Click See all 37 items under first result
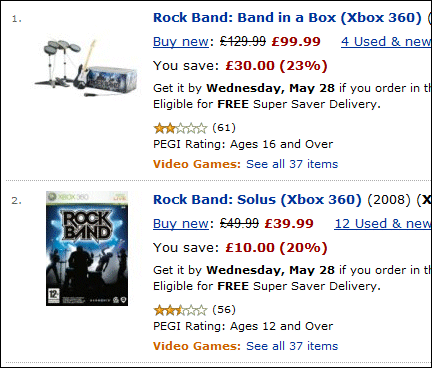Image resolution: width=432 pixels, height=368 pixels. tap(292, 164)
